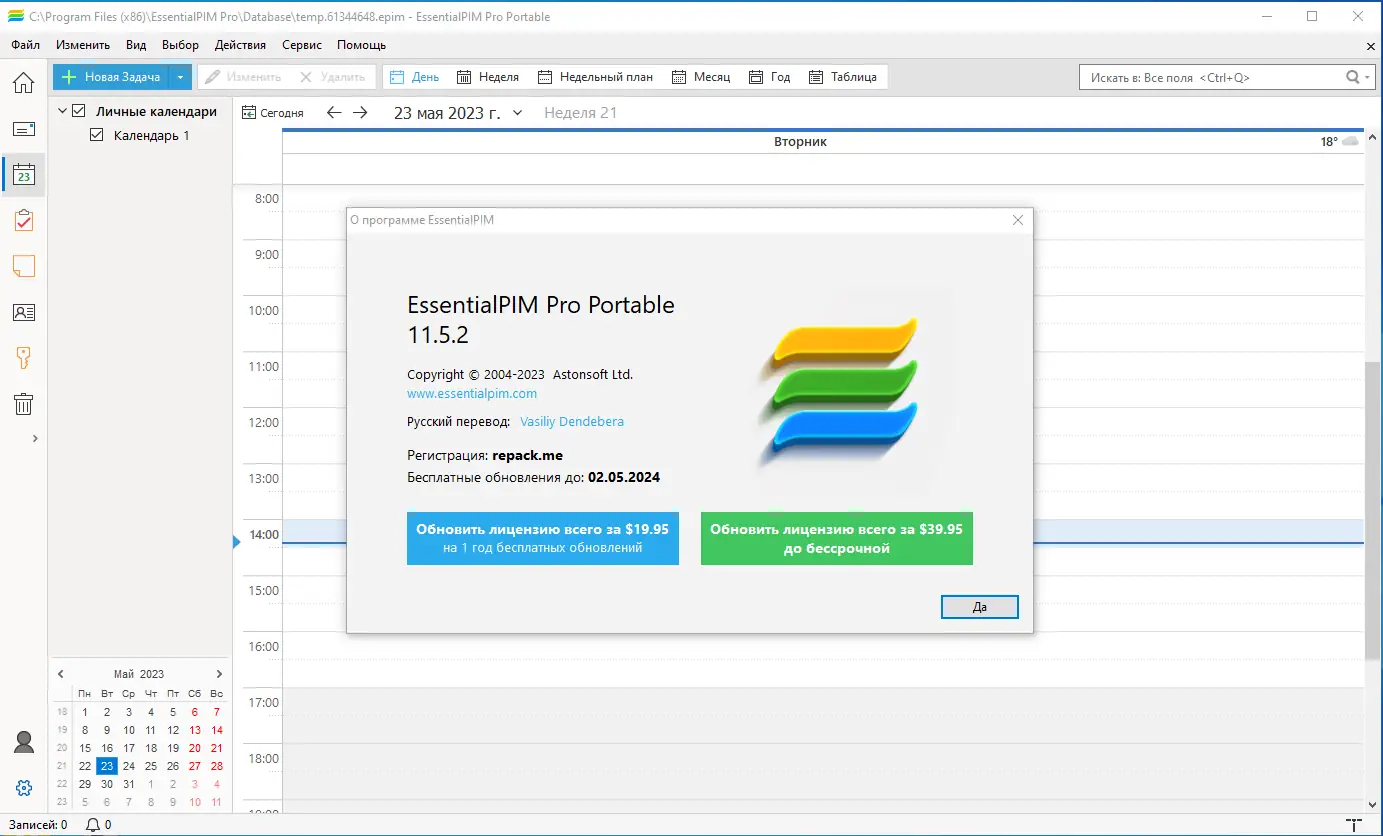
Task: Collapse the Личные календари tree group
Action: pyautogui.click(x=62, y=111)
